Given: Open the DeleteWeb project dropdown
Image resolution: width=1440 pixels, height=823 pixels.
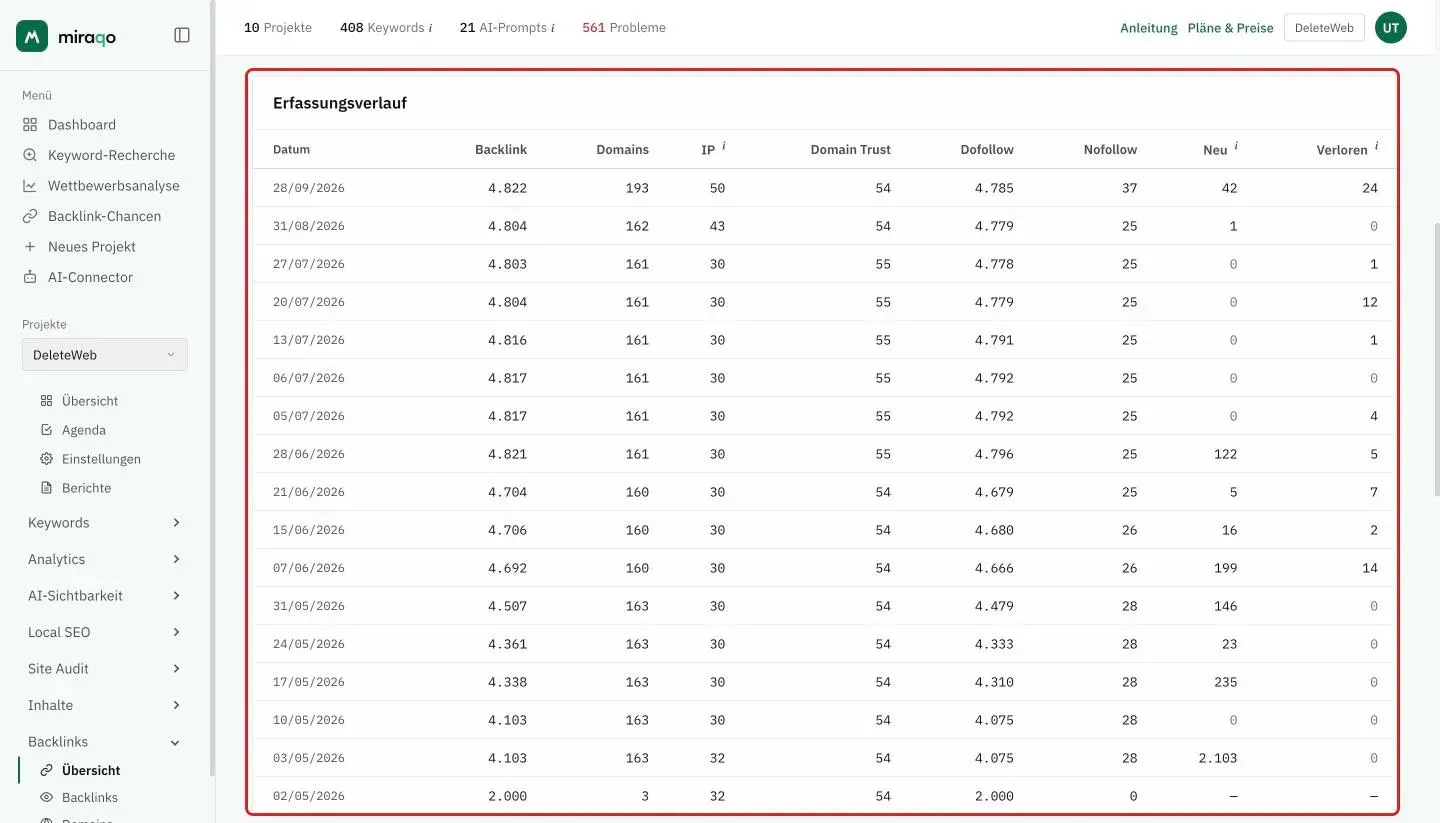Looking at the screenshot, I should click(x=105, y=355).
